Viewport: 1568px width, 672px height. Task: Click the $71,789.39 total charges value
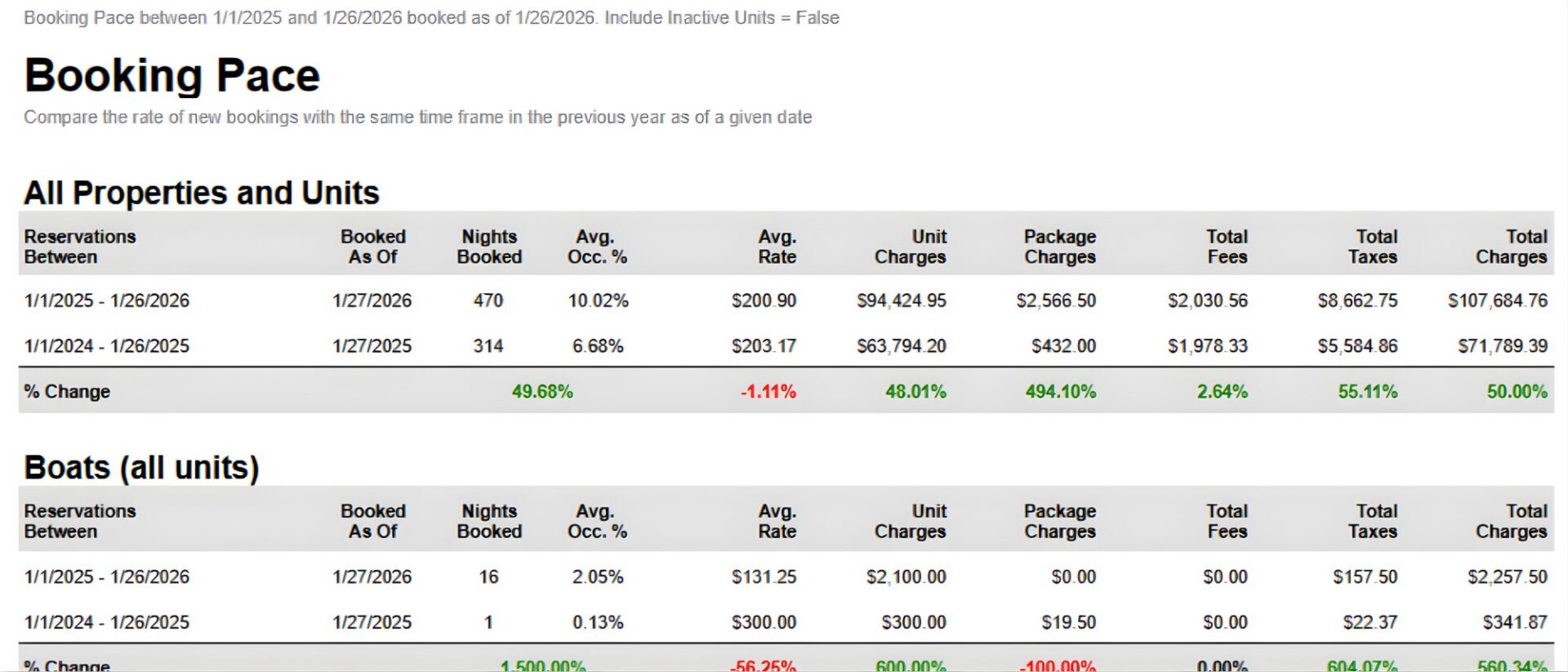coord(1503,346)
